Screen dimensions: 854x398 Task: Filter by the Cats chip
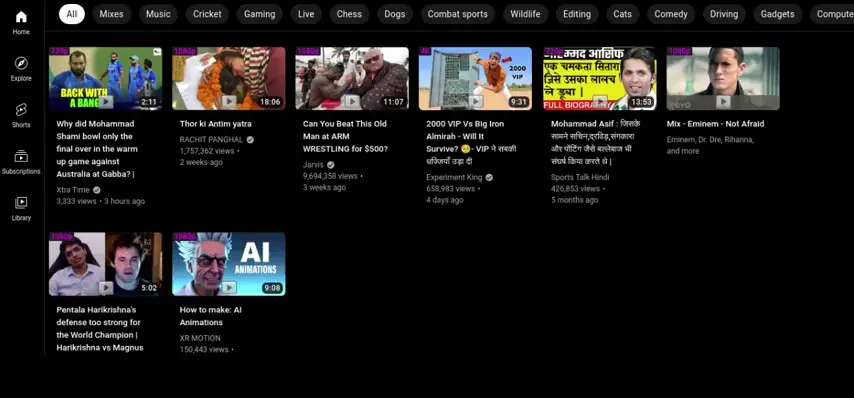[623, 14]
